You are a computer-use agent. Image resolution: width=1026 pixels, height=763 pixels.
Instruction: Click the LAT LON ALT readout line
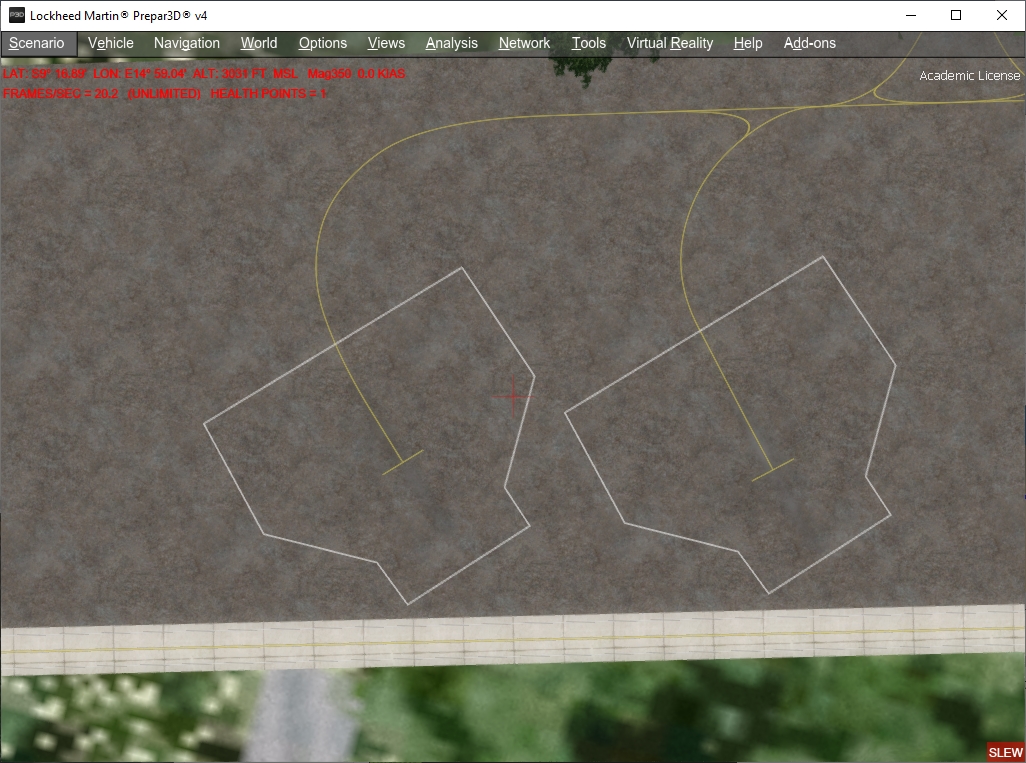[203, 74]
